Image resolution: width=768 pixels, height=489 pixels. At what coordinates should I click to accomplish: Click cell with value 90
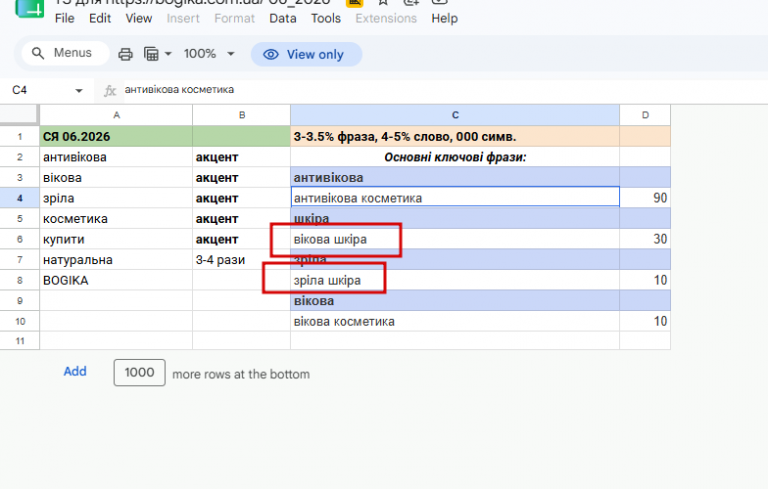[645, 198]
